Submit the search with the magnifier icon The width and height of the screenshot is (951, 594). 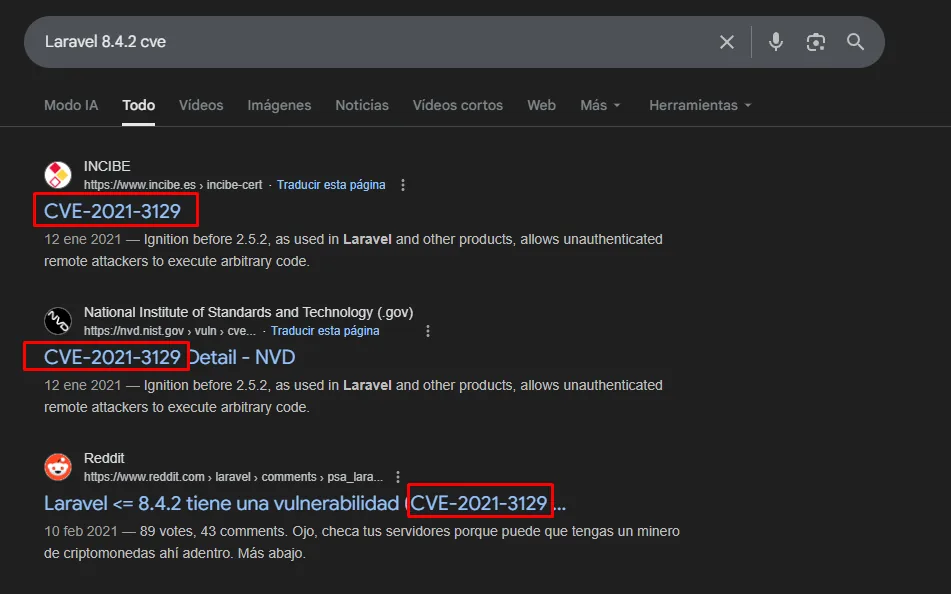(x=855, y=42)
